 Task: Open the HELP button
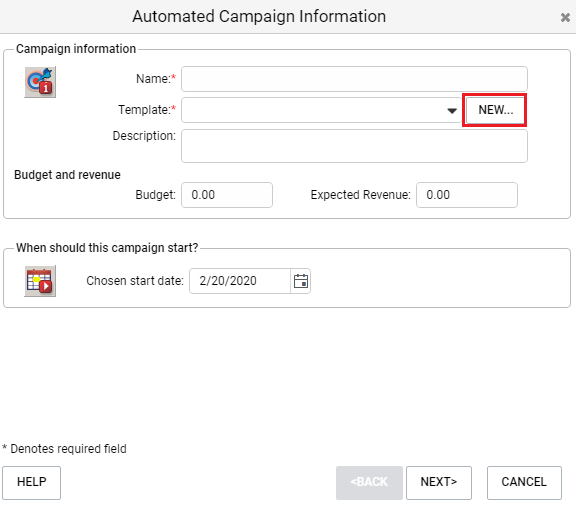[x=32, y=483]
